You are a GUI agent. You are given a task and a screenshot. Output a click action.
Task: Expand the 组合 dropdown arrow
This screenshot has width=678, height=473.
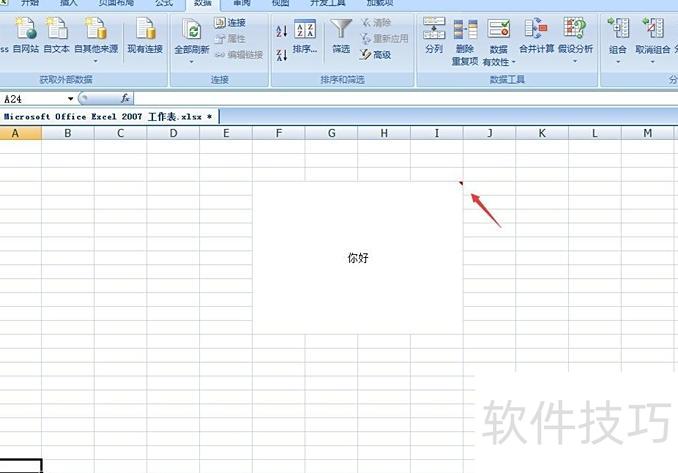[618, 62]
